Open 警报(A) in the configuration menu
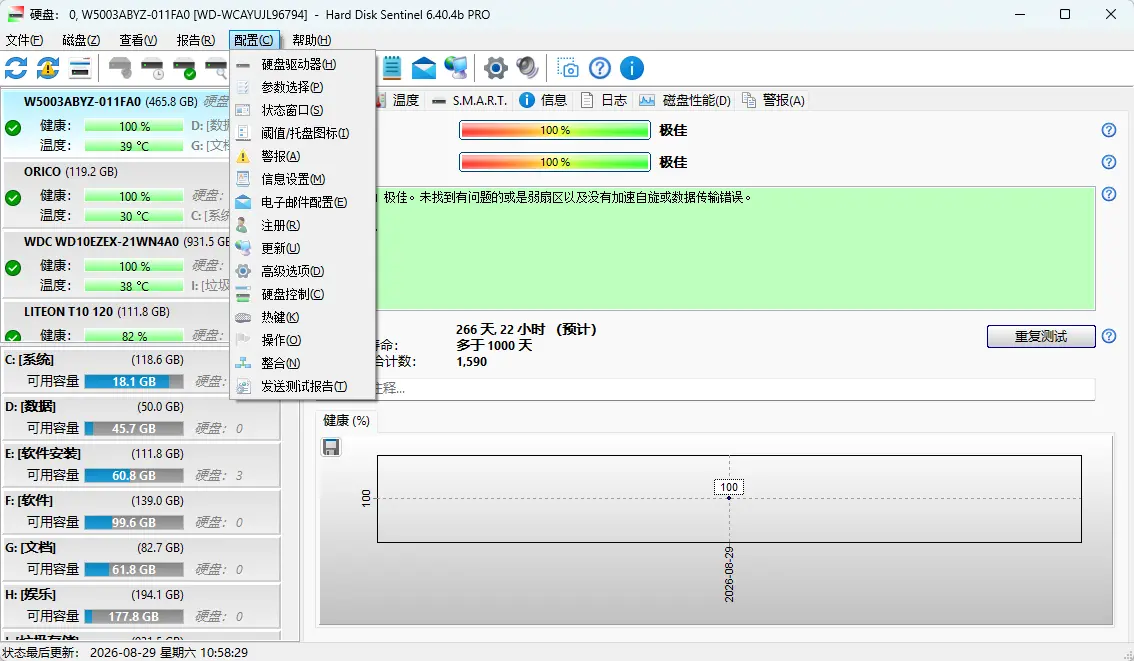This screenshot has height=661, width=1134. (x=303, y=156)
